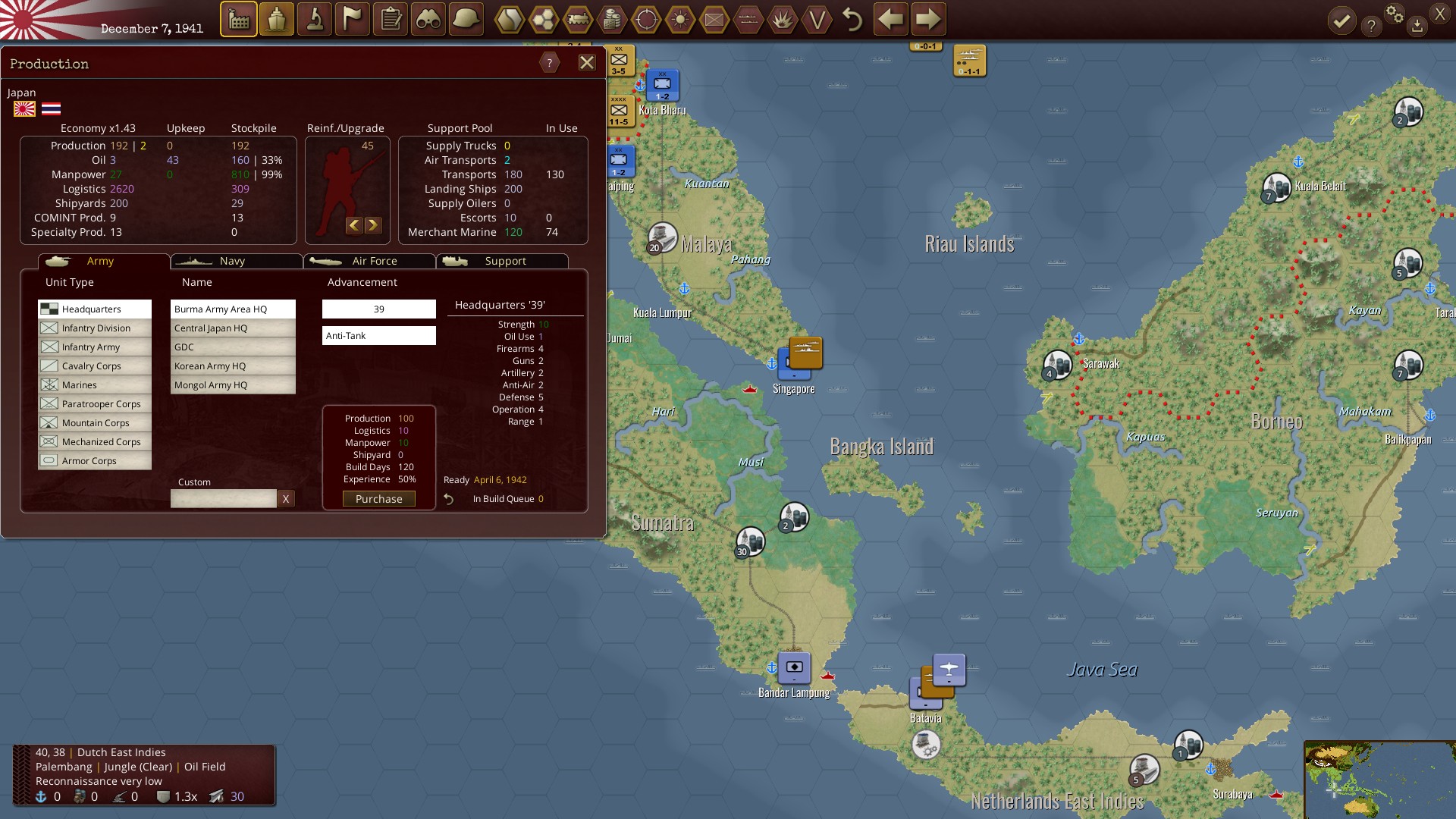The height and width of the screenshot is (819, 1456).
Task: Click the V victory hexagon icon
Action: pyautogui.click(x=817, y=20)
